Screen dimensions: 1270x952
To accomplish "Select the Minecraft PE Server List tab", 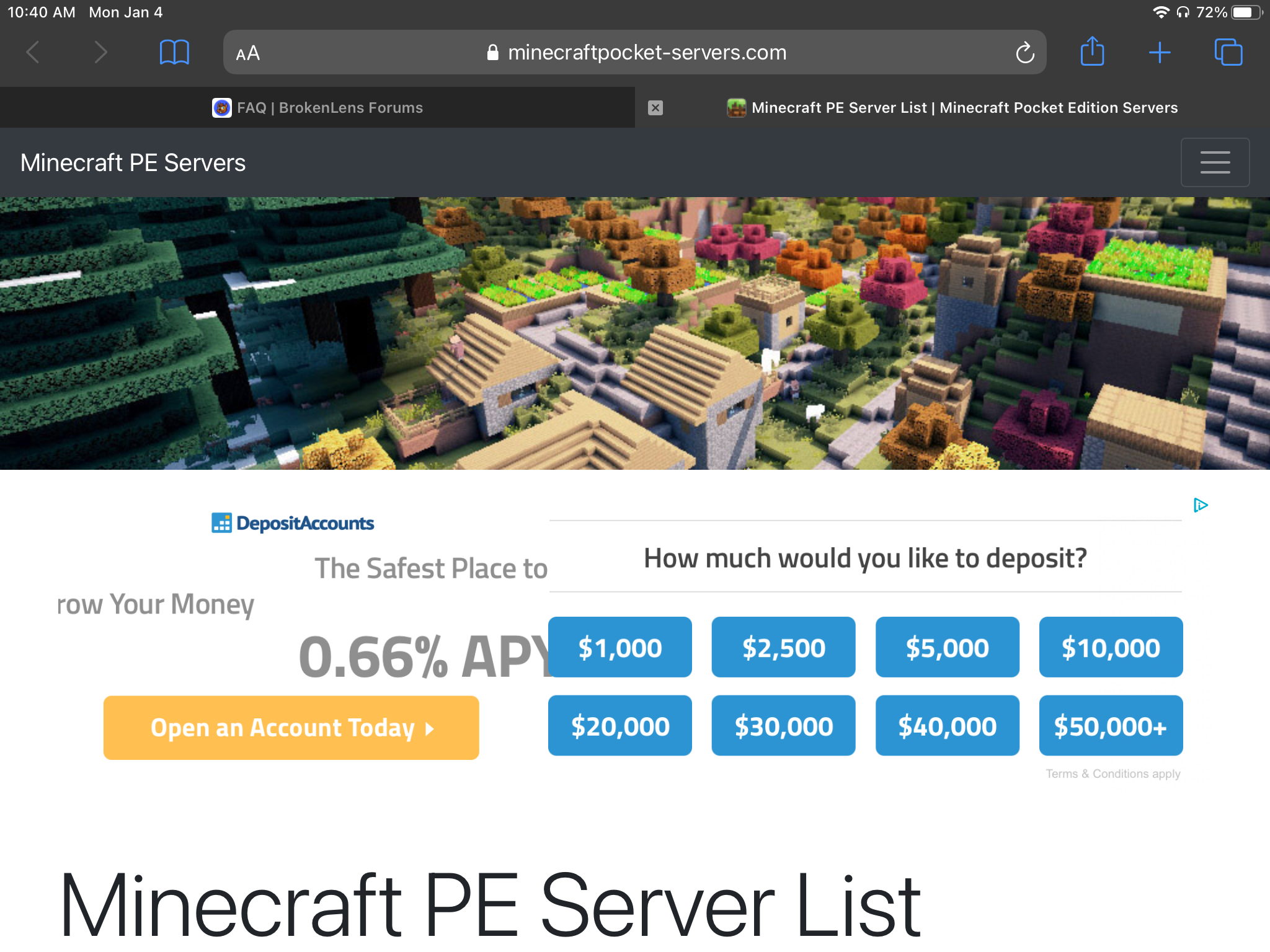I will 952,108.
